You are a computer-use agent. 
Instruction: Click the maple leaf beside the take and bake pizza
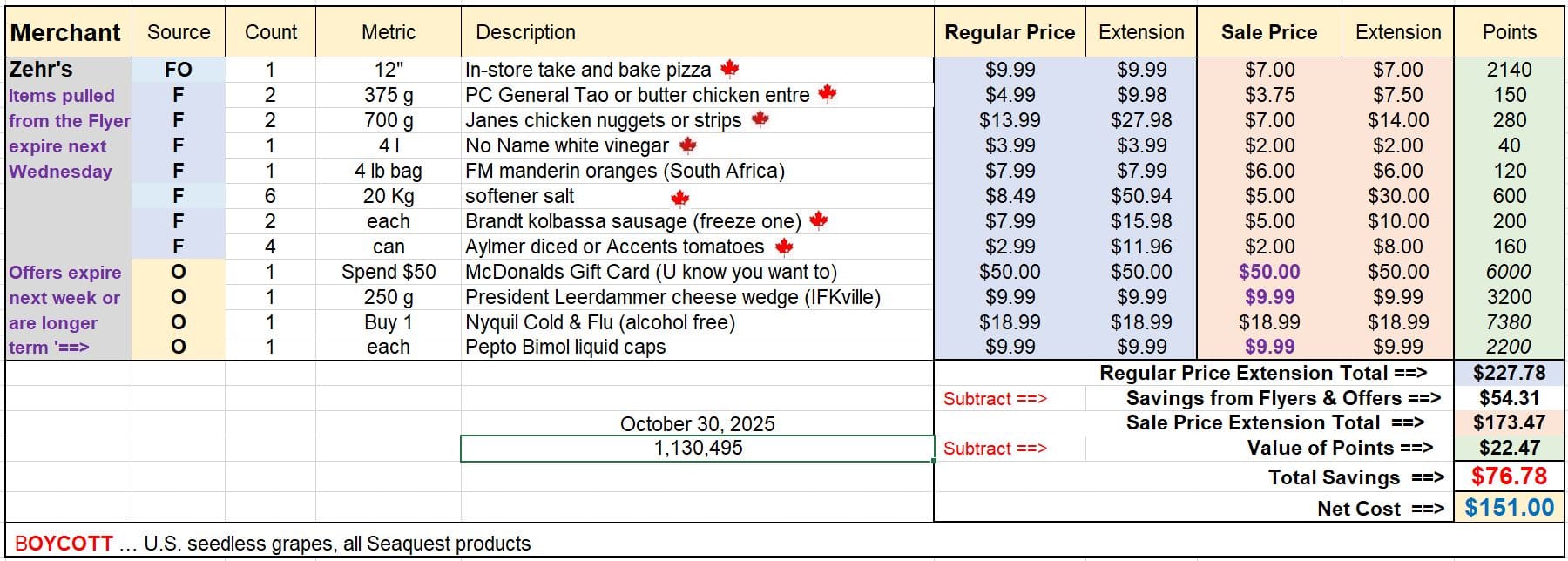point(730,68)
